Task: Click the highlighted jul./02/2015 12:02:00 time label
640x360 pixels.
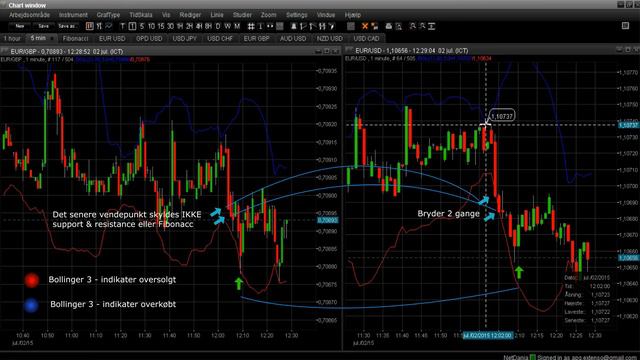Action: point(487,336)
